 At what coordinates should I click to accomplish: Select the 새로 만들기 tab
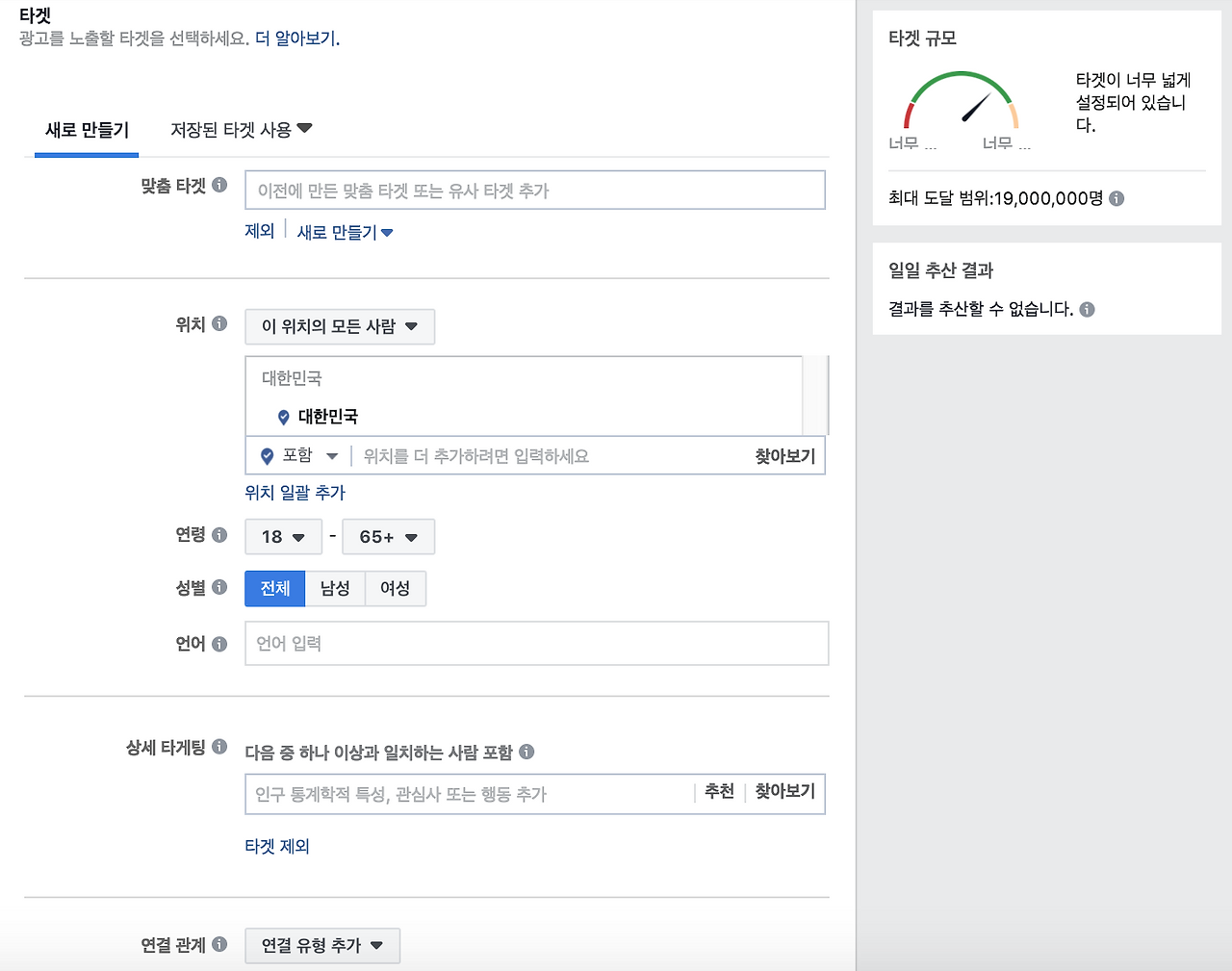[86, 129]
